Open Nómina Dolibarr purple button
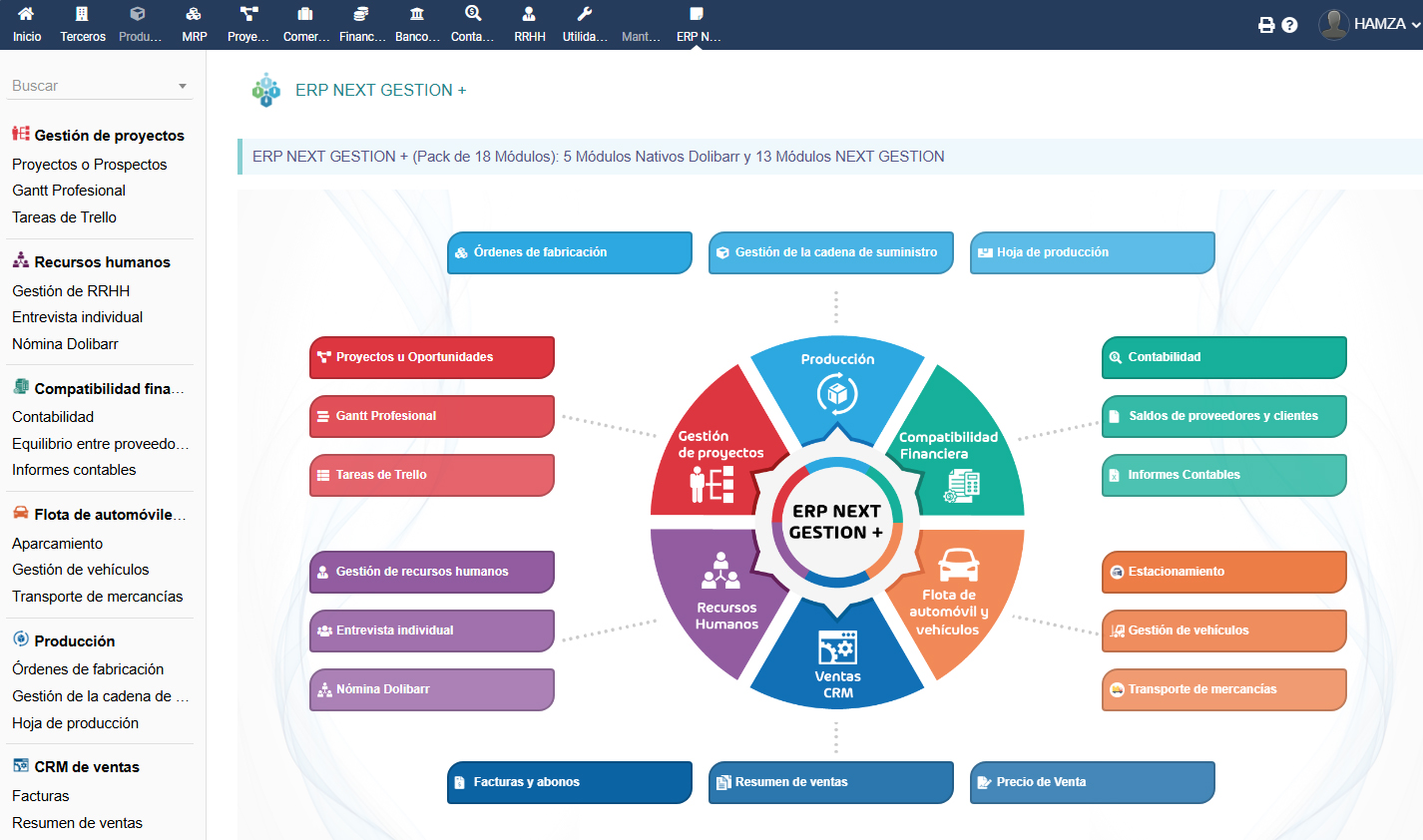The width and height of the screenshot is (1423, 840). click(432, 689)
